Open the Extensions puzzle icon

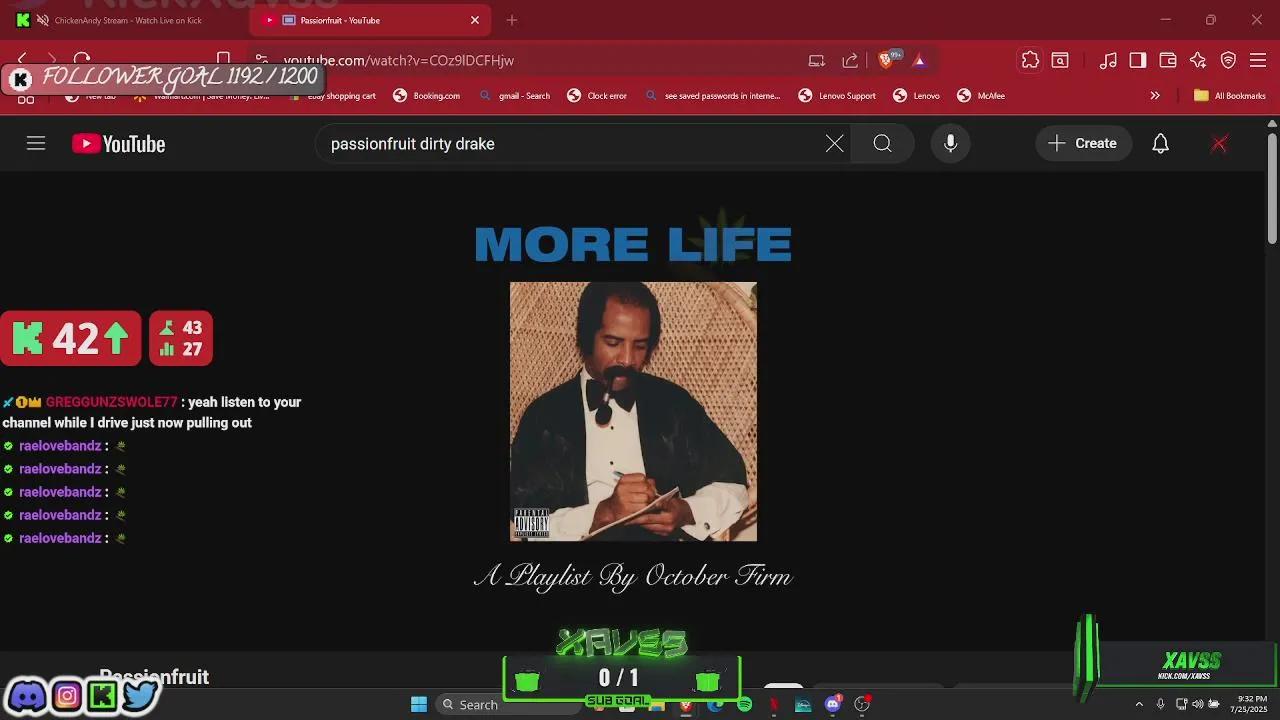tap(1030, 60)
